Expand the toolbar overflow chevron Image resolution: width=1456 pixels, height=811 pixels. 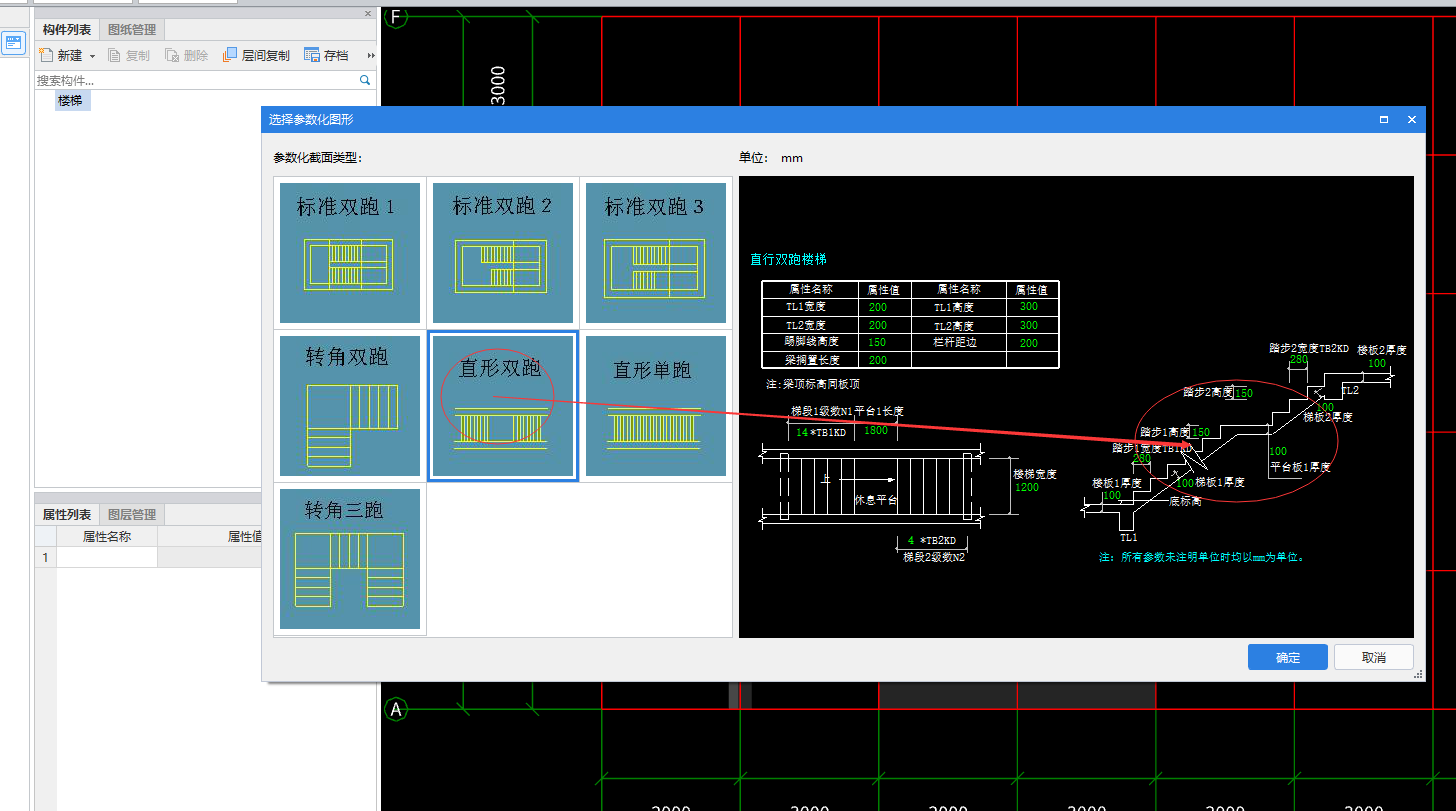pos(371,56)
